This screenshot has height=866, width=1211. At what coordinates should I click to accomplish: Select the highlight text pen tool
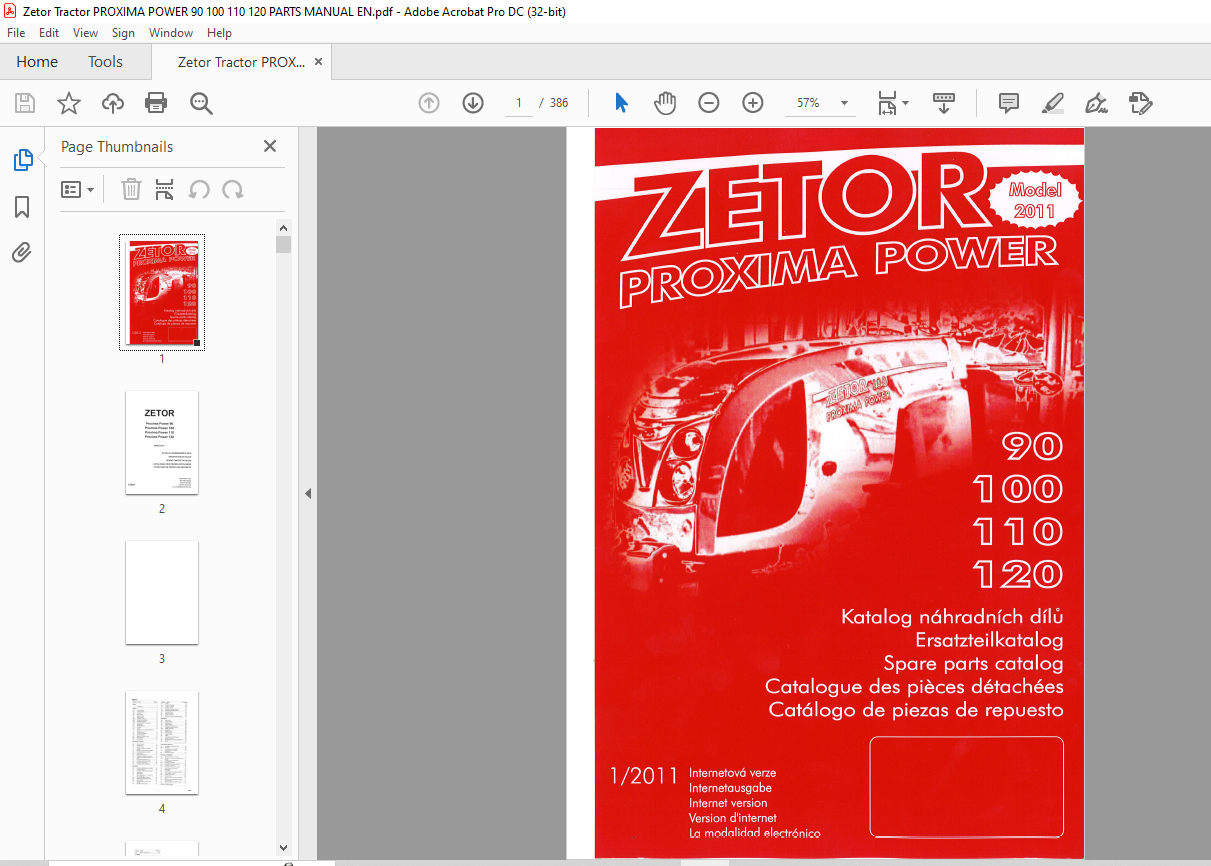pos(1052,103)
